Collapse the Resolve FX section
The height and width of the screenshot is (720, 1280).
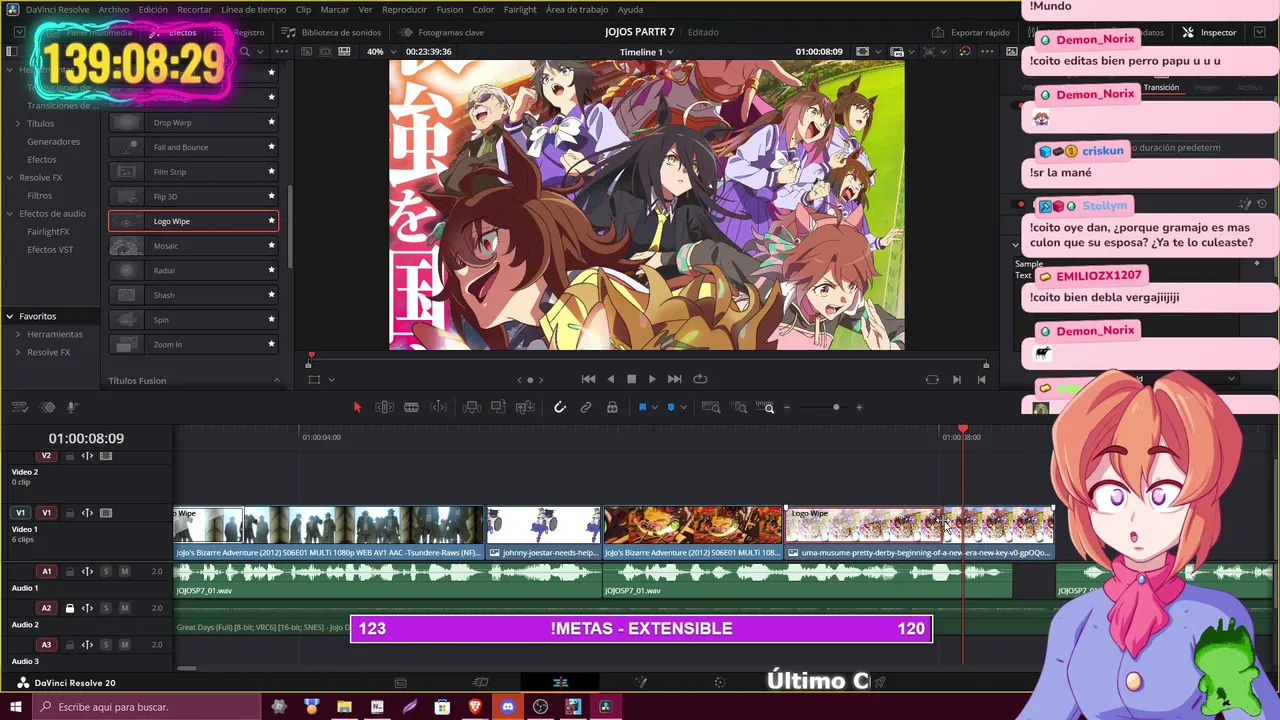pos(10,178)
